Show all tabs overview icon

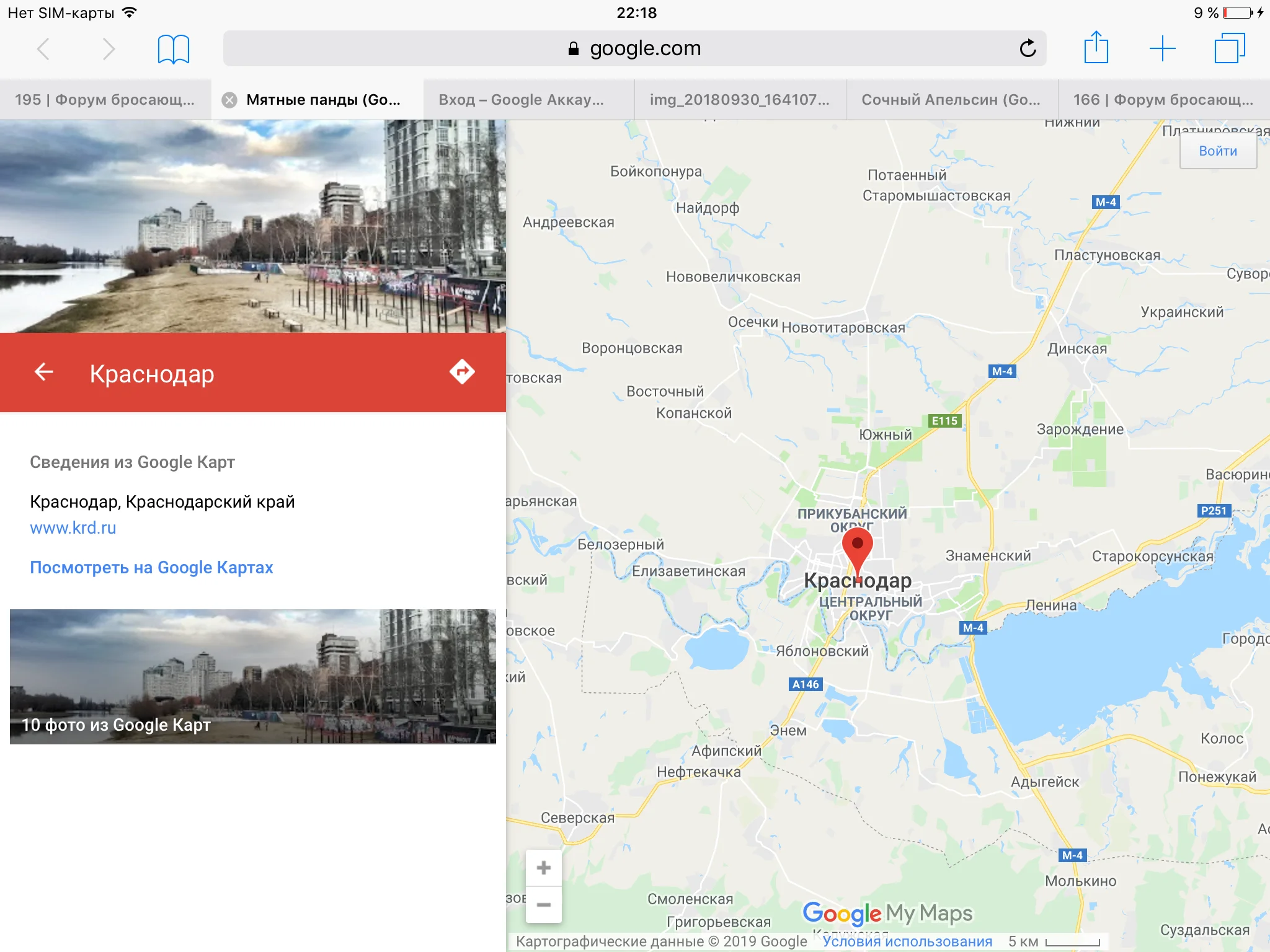tap(1229, 48)
